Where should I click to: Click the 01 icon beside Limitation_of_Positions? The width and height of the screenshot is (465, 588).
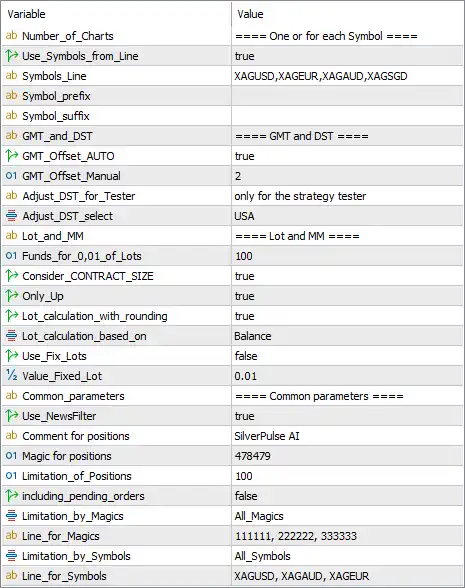[12, 476]
